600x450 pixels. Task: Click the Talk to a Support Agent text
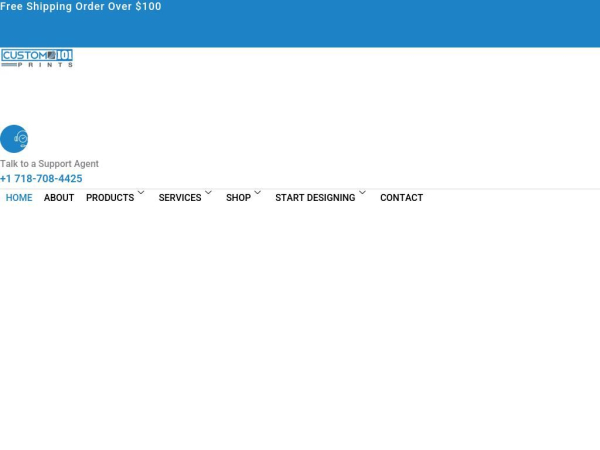pyautogui.click(x=49, y=164)
